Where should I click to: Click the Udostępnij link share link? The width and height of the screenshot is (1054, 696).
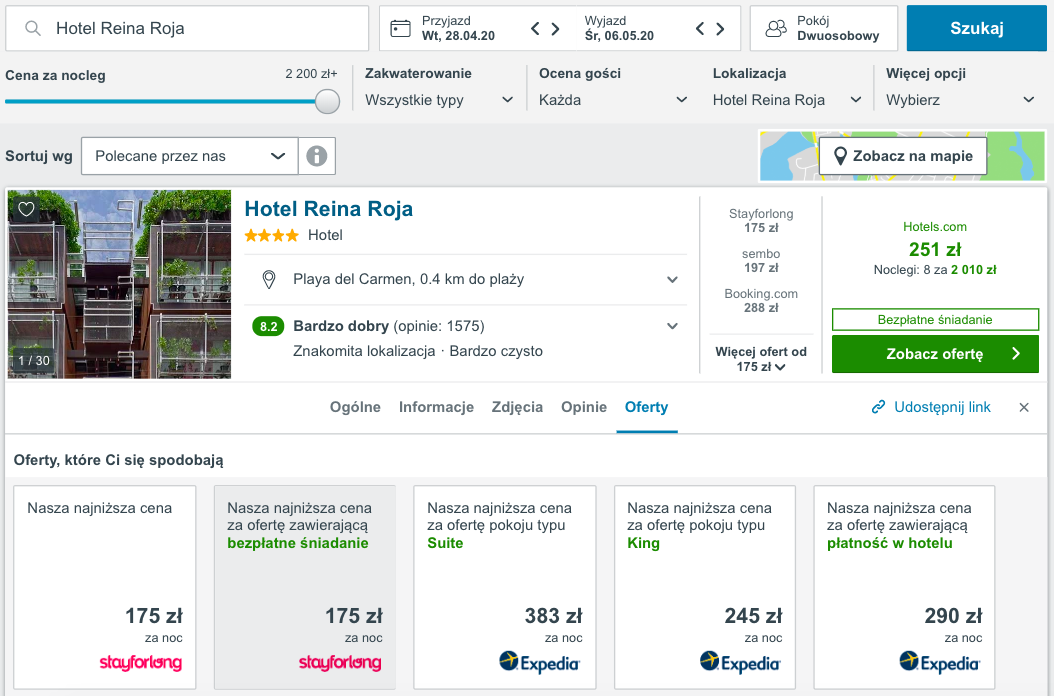[x=931, y=407]
